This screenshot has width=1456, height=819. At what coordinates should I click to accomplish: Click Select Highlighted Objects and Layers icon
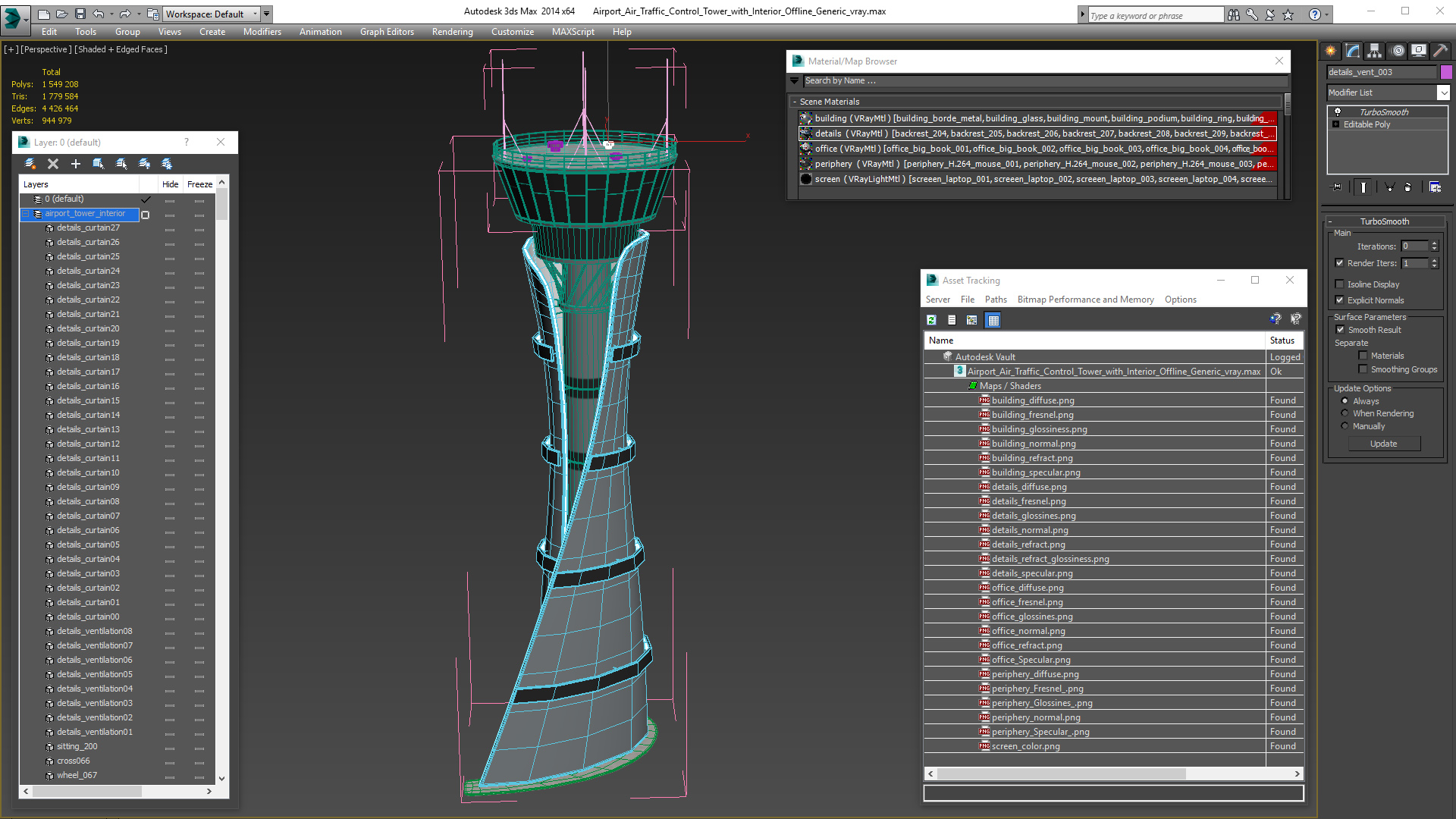pos(99,164)
